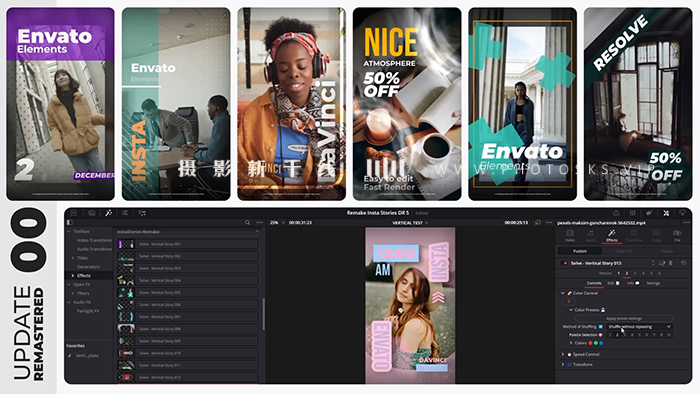The width and height of the screenshot is (700, 394).
Task: Open the Mixer icon in top bar
Action: (x=633, y=213)
